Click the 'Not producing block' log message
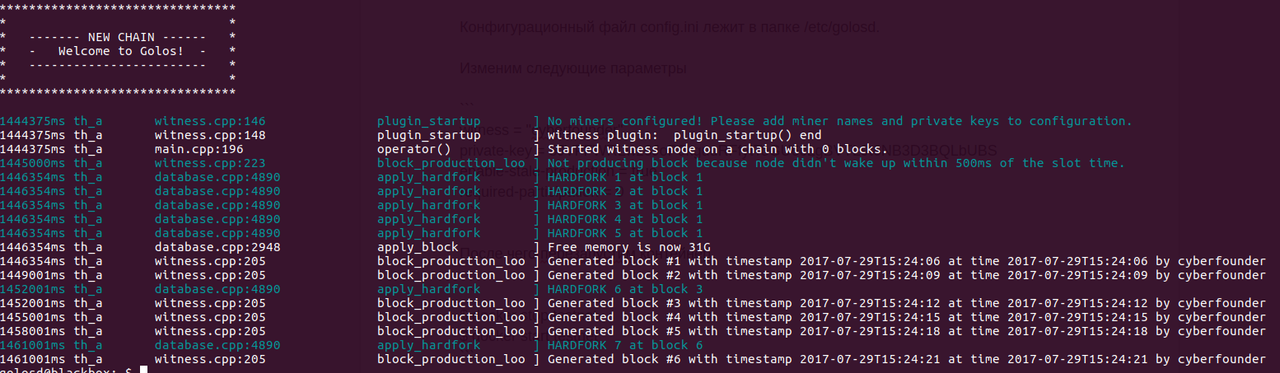Image resolution: width=1280 pixels, height=373 pixels. (x=836, y=163)
